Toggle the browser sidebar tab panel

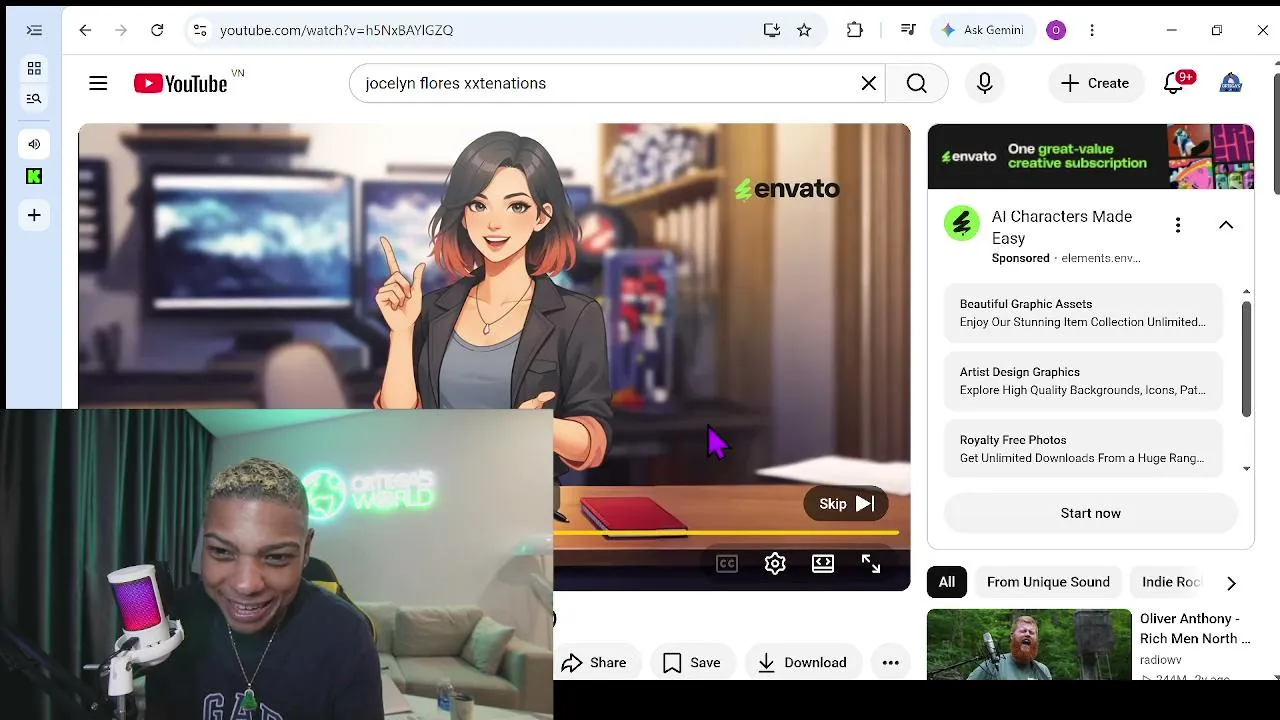coord(34,31)
